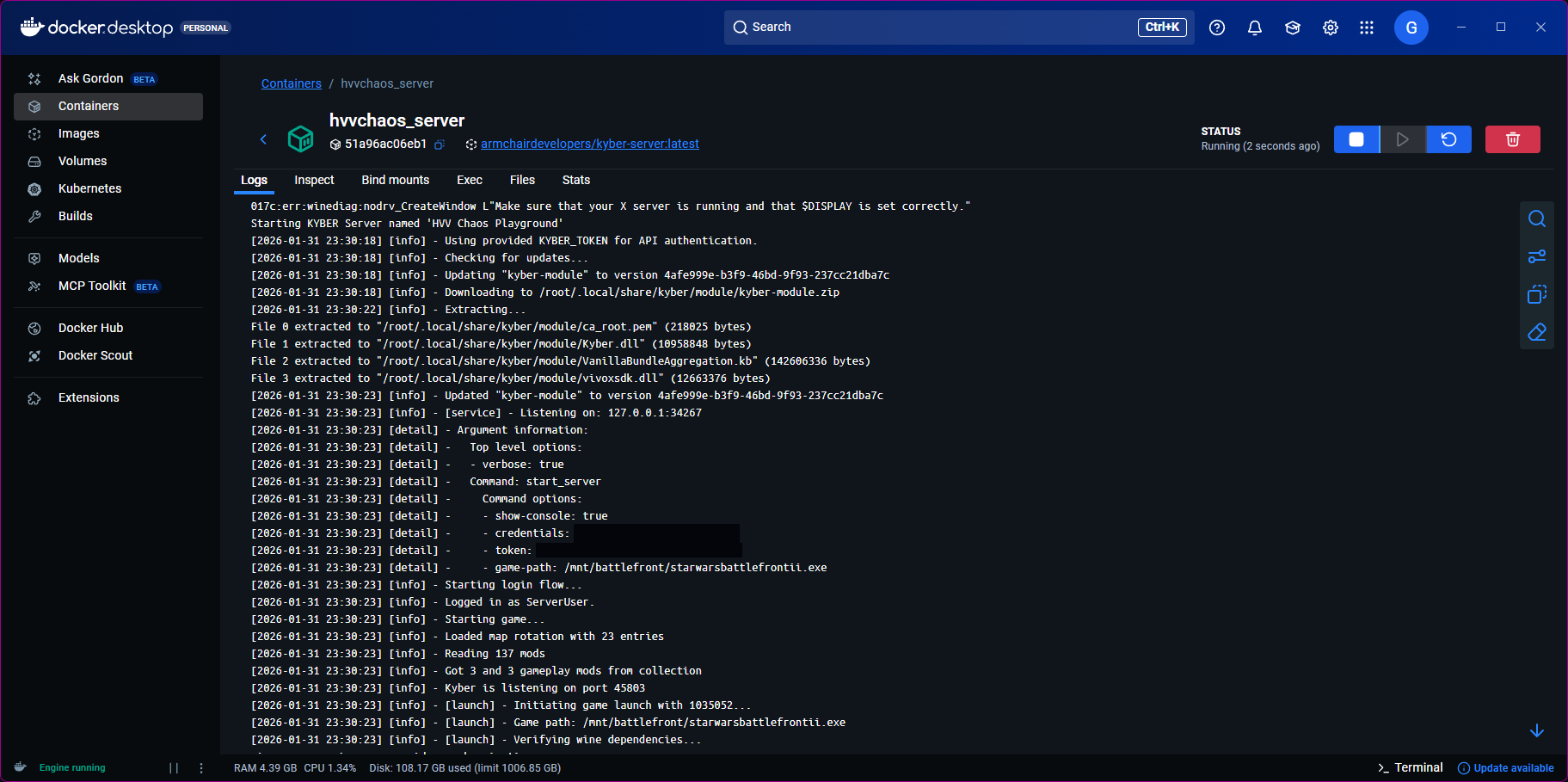Click the 'Loaded map rotation with 23 entries' log line
1568x782 pixels.
click(x=458, y=637)
